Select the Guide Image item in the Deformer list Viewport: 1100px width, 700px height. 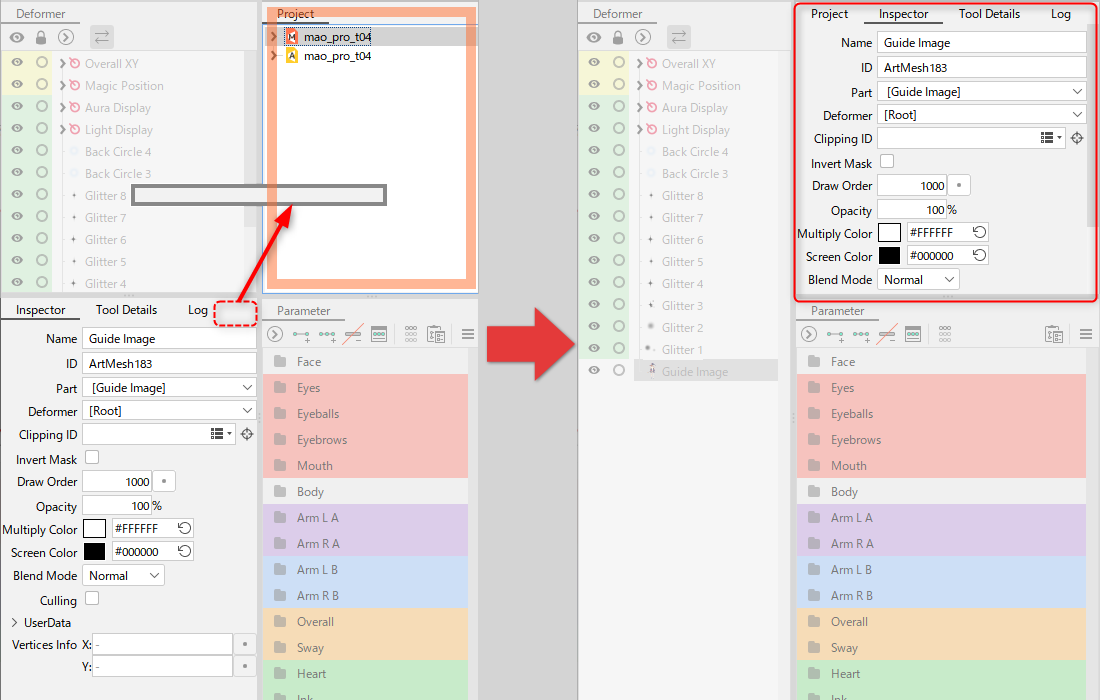(x=694, y=371)
